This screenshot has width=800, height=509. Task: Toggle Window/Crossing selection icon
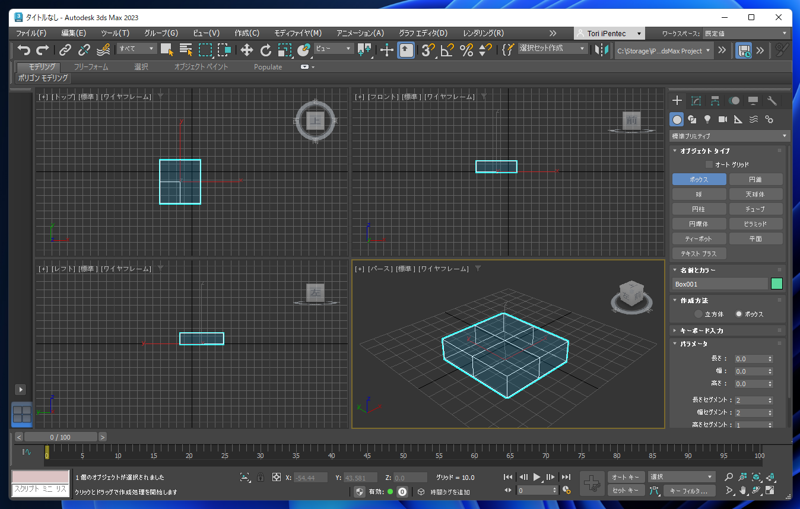225,50
